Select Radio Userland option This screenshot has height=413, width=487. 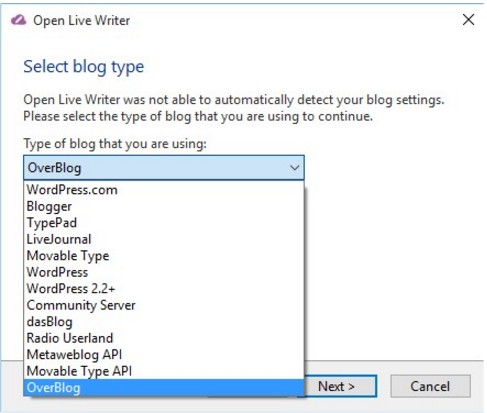164,338
